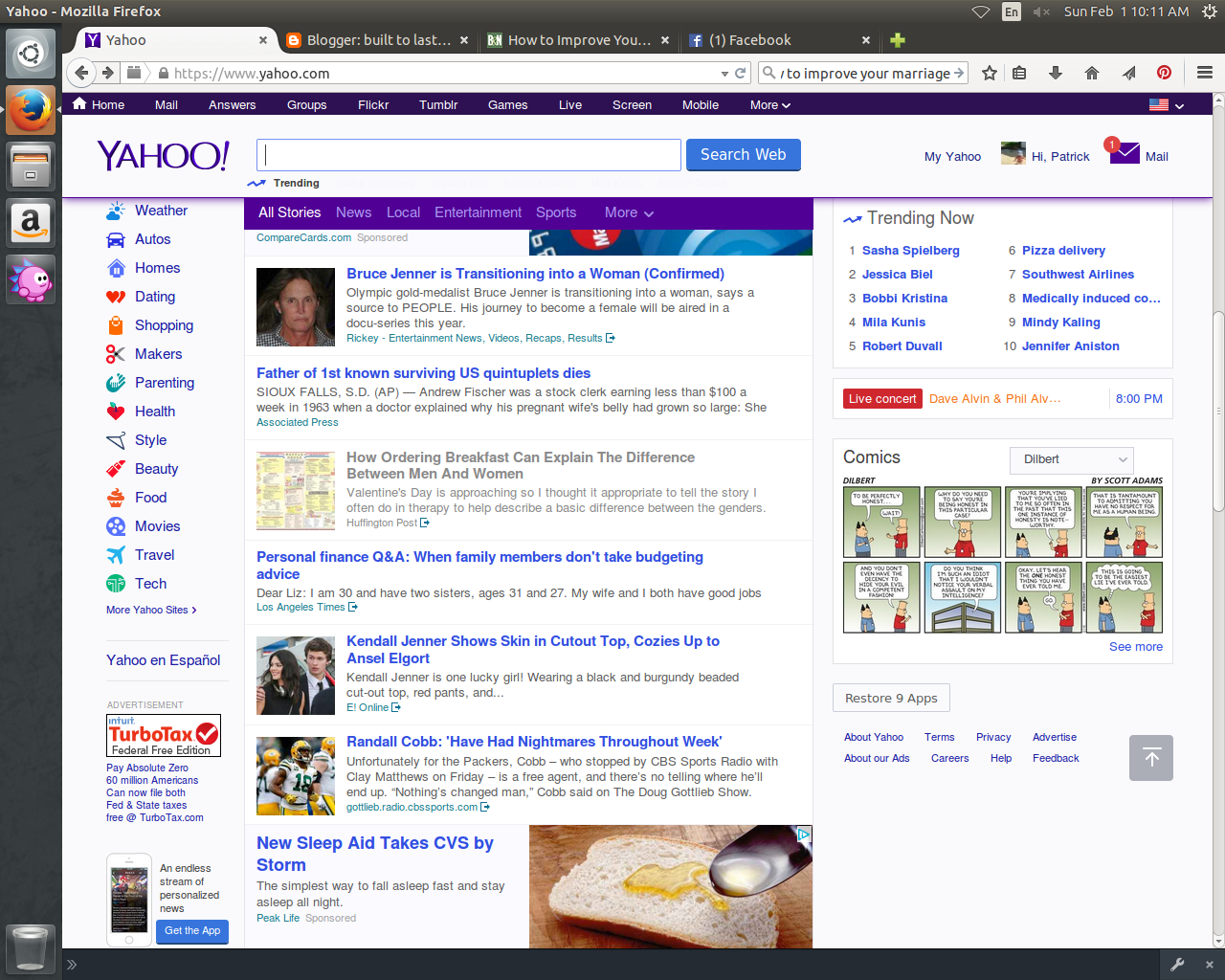Screen dimensions: 1225x980
Task: Click the Autos car icon
Action: pos(116,239)
